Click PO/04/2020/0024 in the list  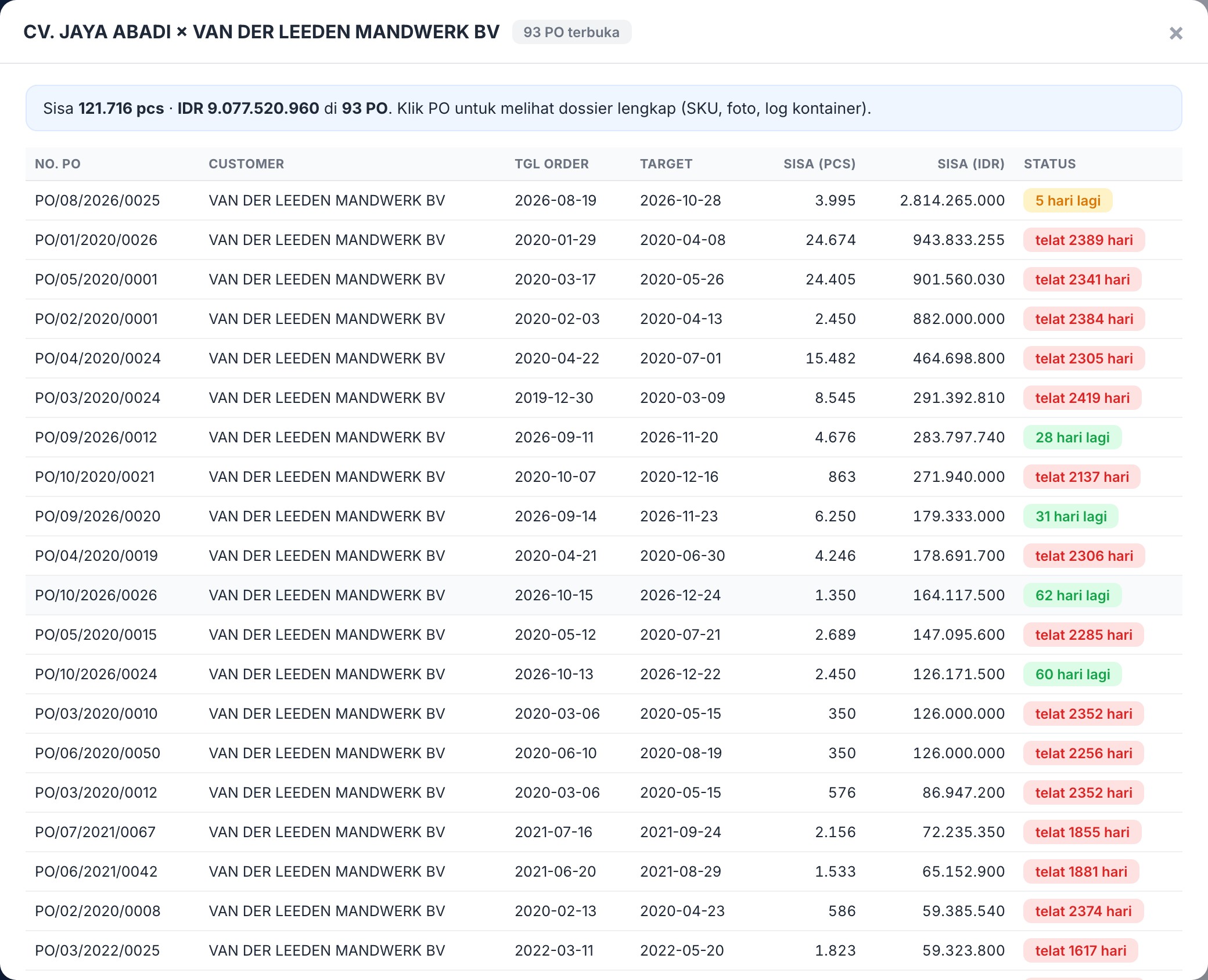pyautogui.click(x=603, y=358)
